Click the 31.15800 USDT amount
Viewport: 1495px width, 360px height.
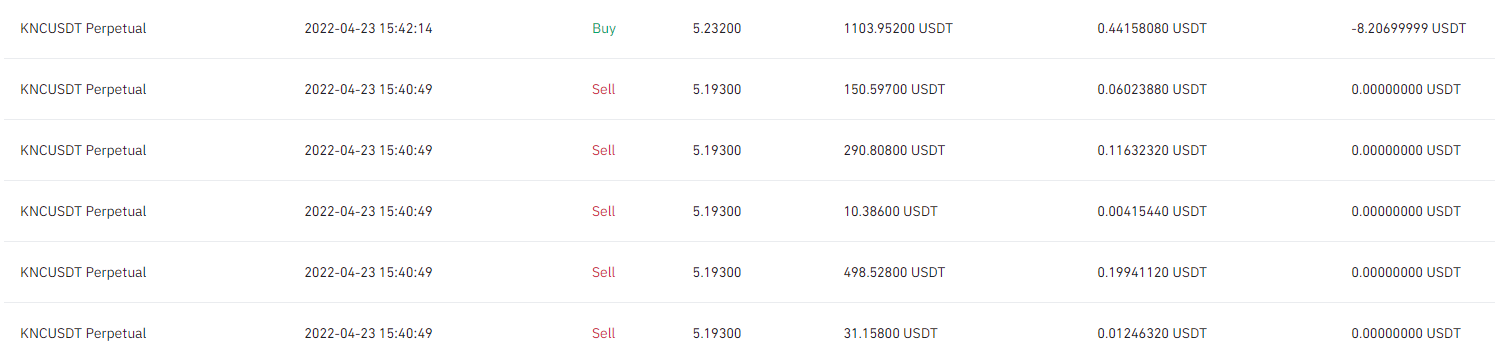[x=891, y=333]
